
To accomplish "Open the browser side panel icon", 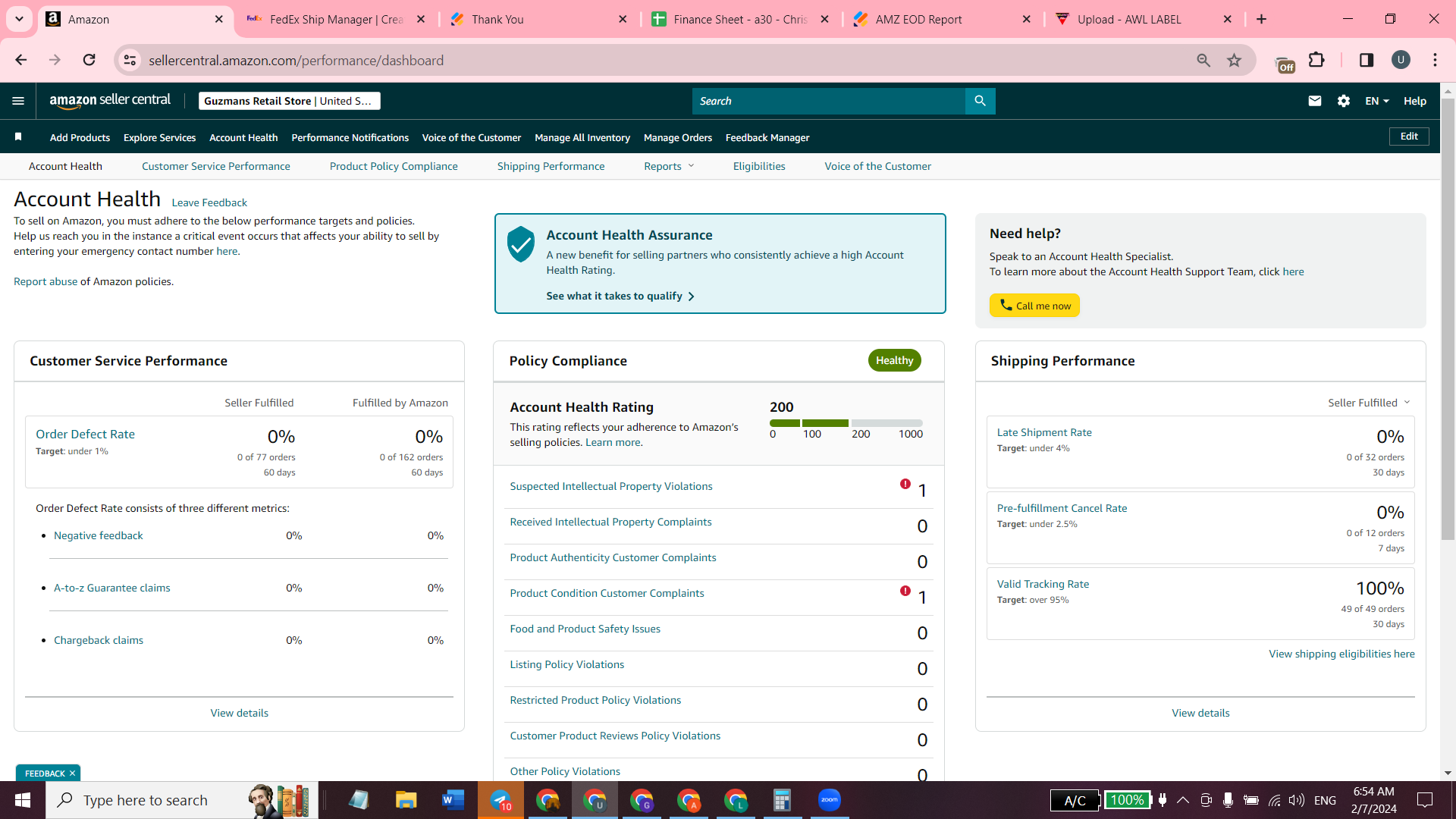I will pyautogui.click(x=1366, y=60).
